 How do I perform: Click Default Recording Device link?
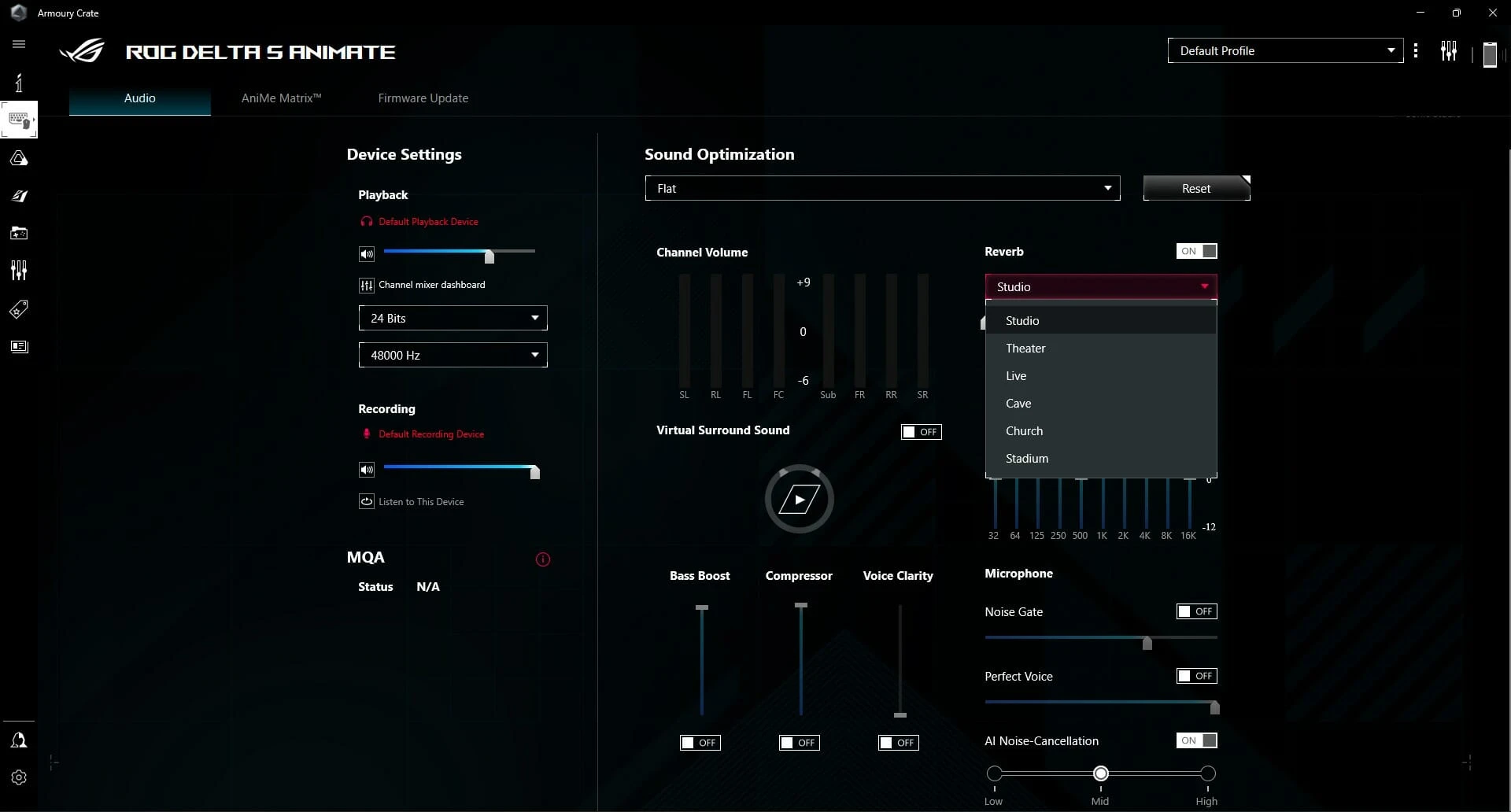pos(431,434)
